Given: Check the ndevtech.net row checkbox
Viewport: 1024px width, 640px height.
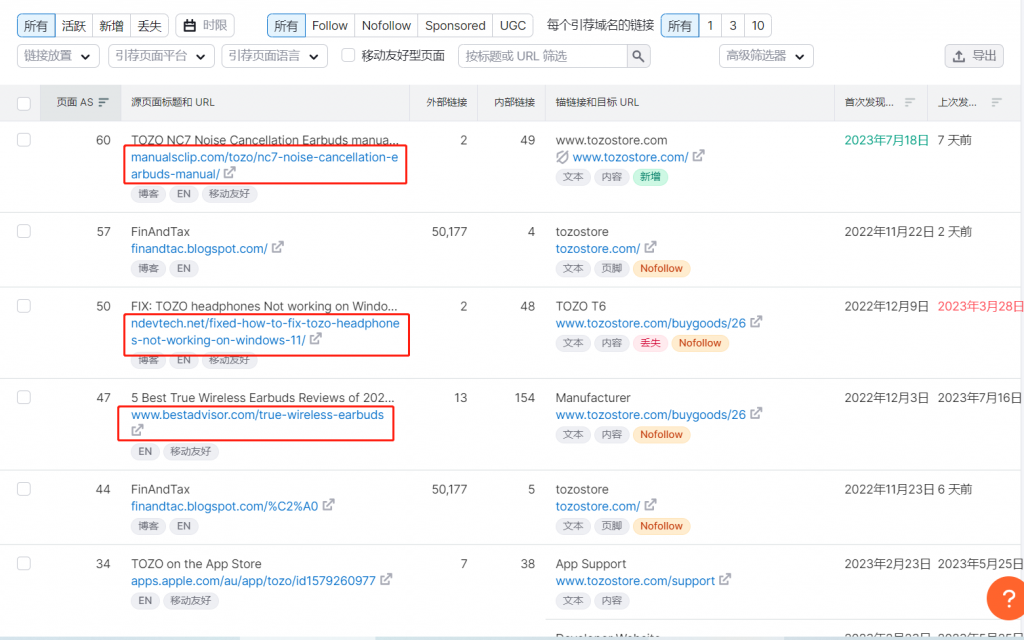Looking at the screenshot, I should click(24, 306).
